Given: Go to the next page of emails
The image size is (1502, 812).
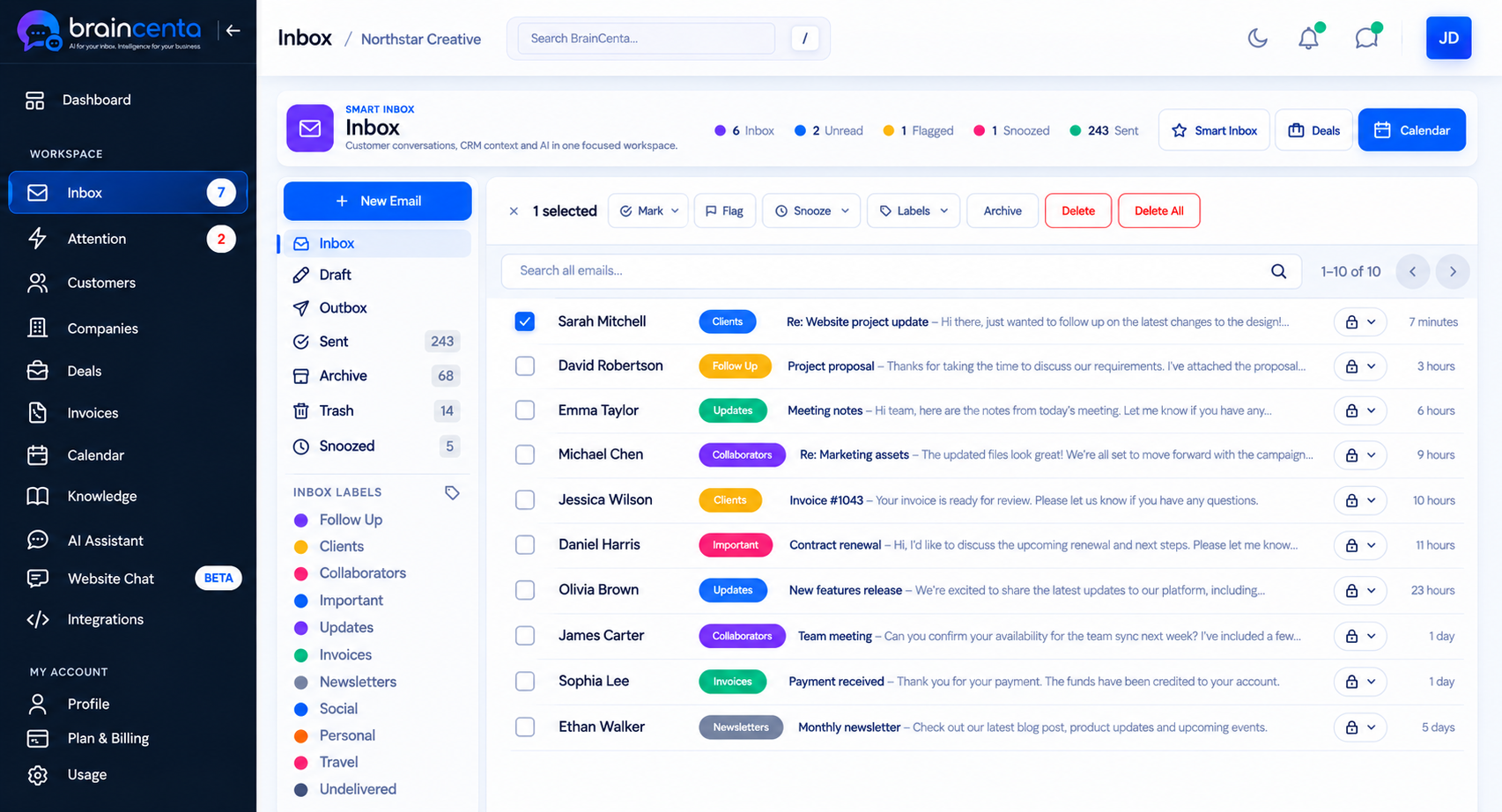Looking at the screenshot, I should (x=1453, y=271).
